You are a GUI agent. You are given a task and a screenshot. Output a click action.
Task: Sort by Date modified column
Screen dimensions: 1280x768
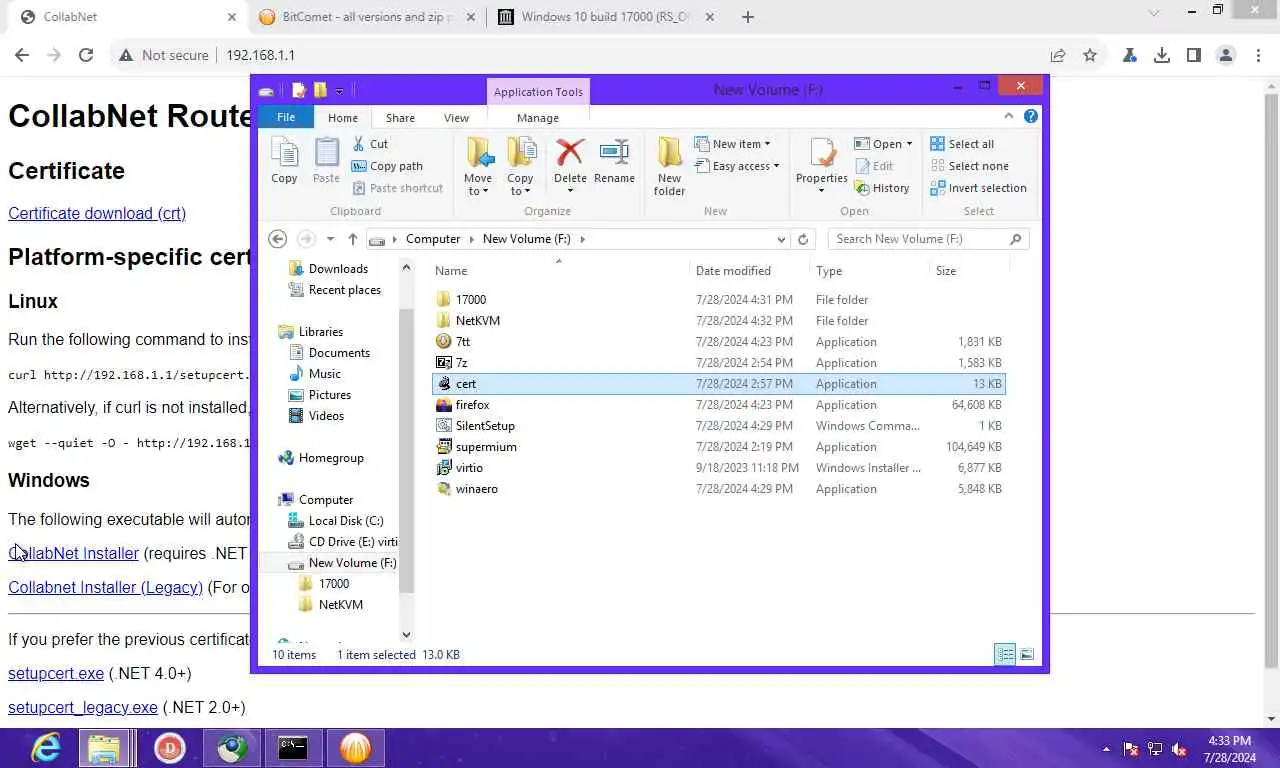tap(749, 271)
